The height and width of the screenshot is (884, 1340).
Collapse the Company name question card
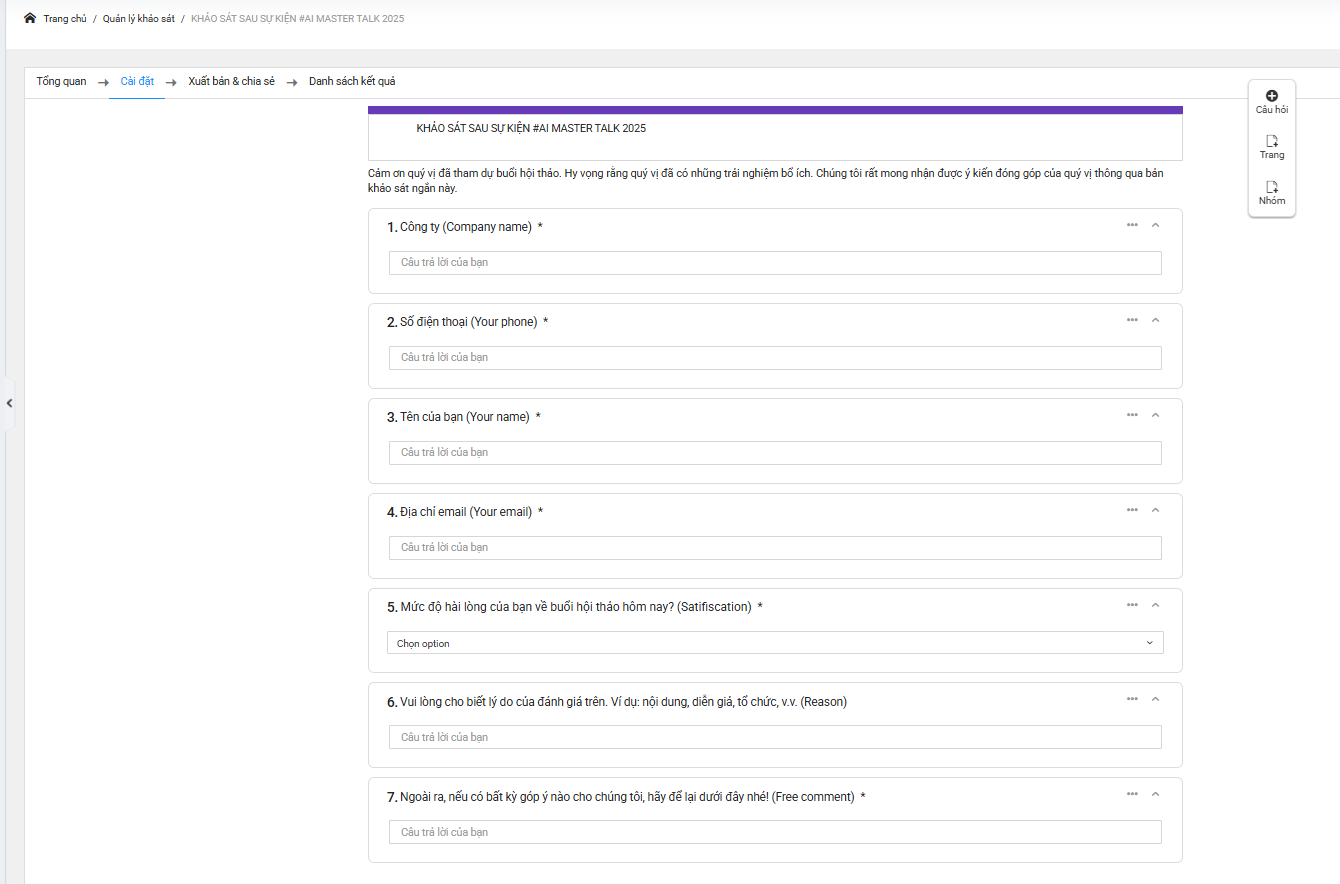click(1155, 225)
